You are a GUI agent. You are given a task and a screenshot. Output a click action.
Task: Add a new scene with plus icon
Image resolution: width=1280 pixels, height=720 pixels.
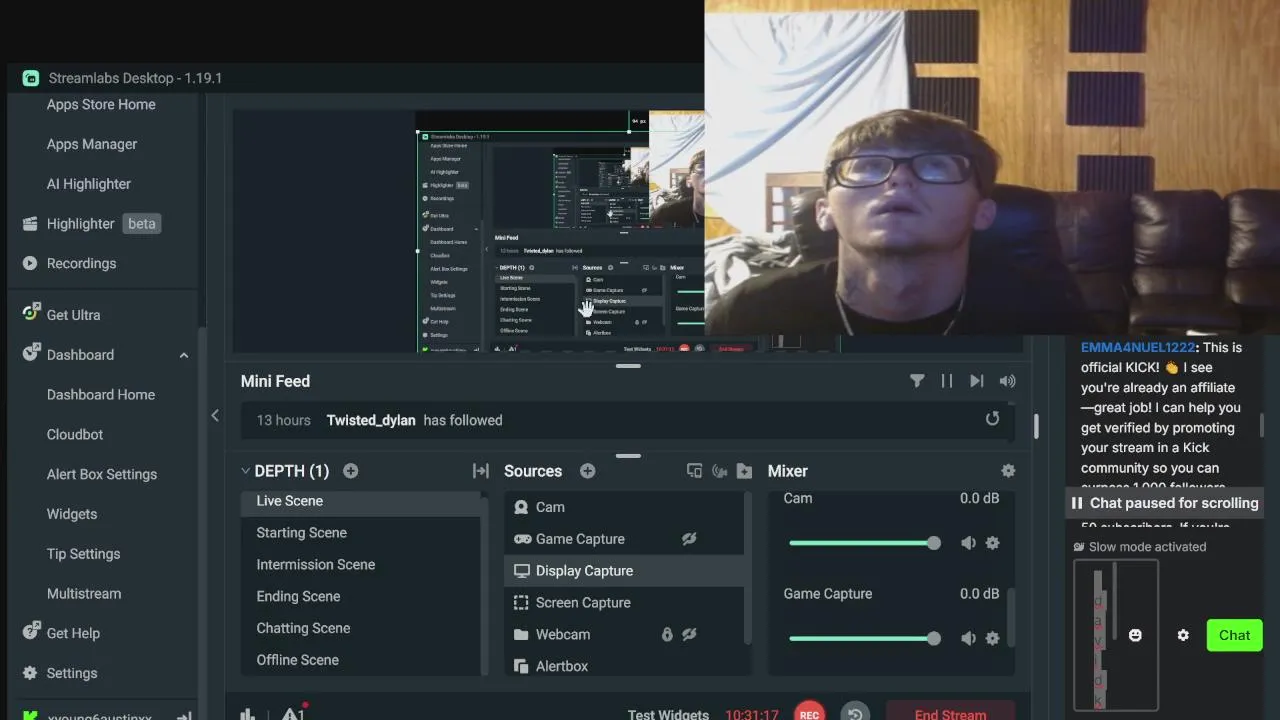pyautogui.click(x=351, y=471)
